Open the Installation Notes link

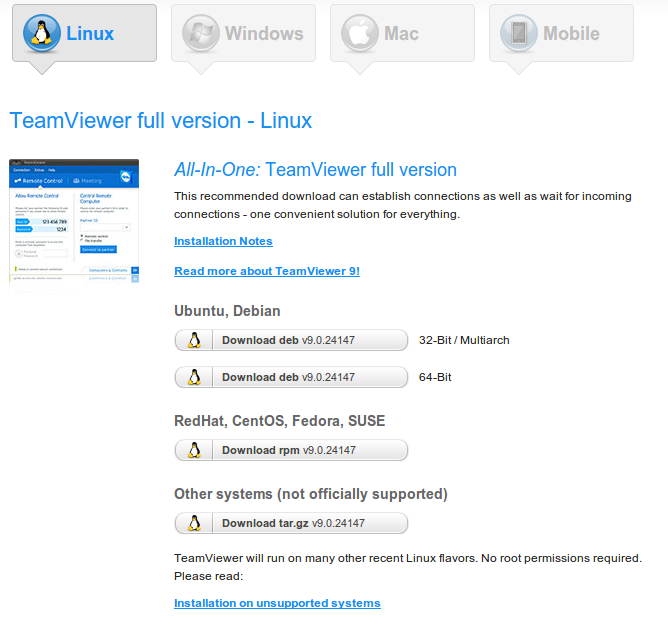(x=223, y=241)
